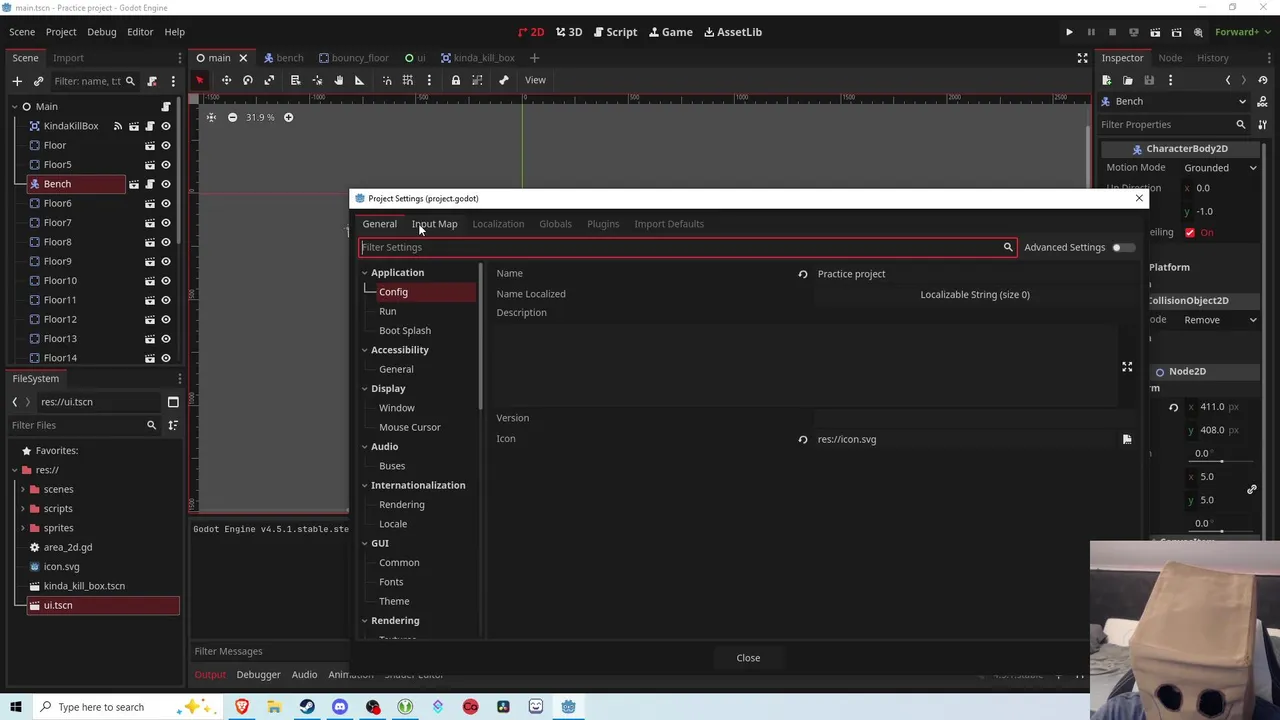Open the Debug menu

click(101, 32)
